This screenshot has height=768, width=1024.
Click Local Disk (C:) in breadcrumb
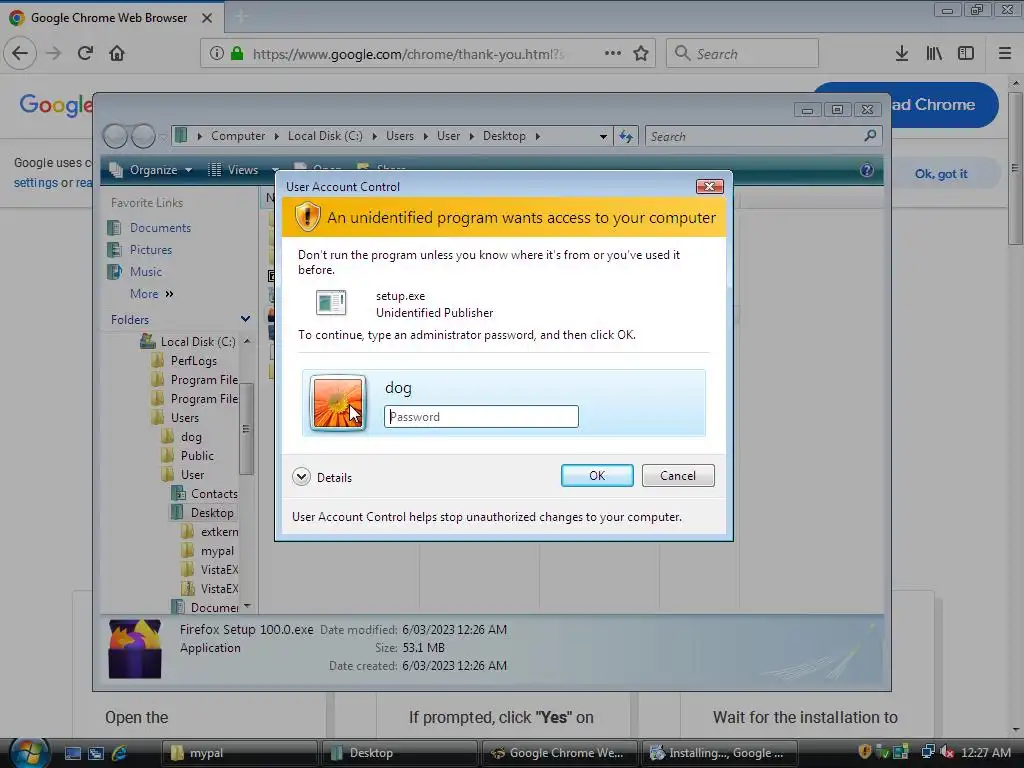point(325,136)
